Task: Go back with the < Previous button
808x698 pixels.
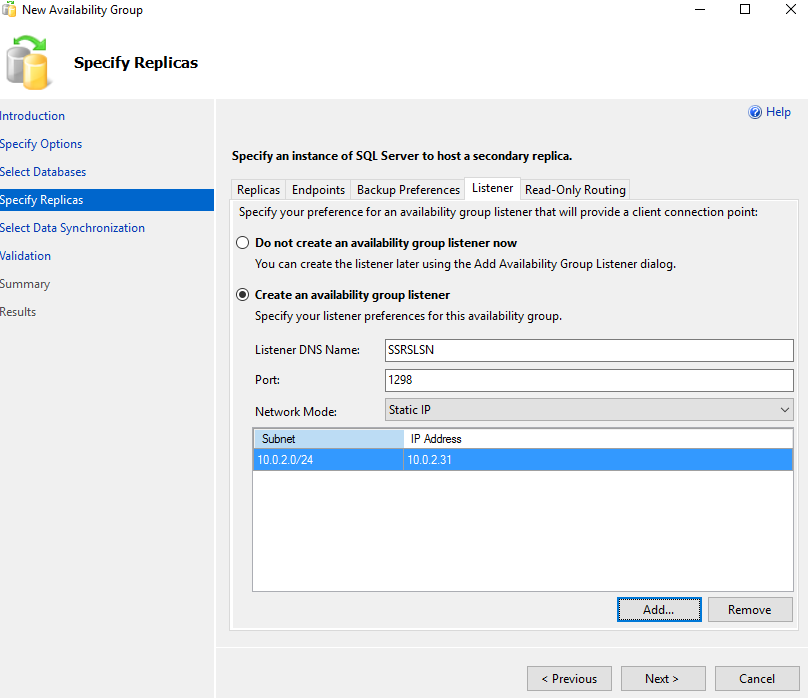Action: coord(568,679)
